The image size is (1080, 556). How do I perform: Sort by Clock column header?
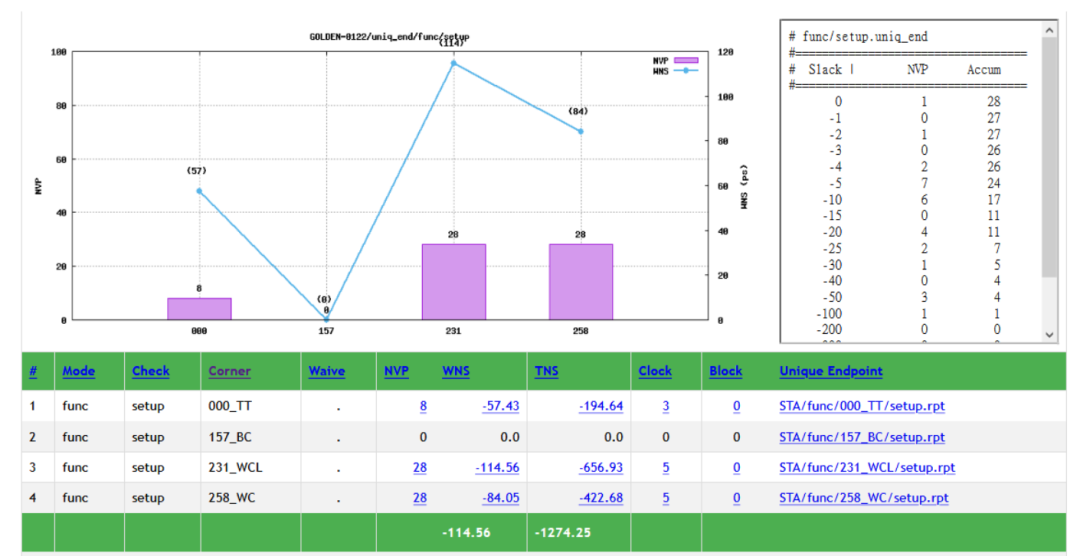654,371
